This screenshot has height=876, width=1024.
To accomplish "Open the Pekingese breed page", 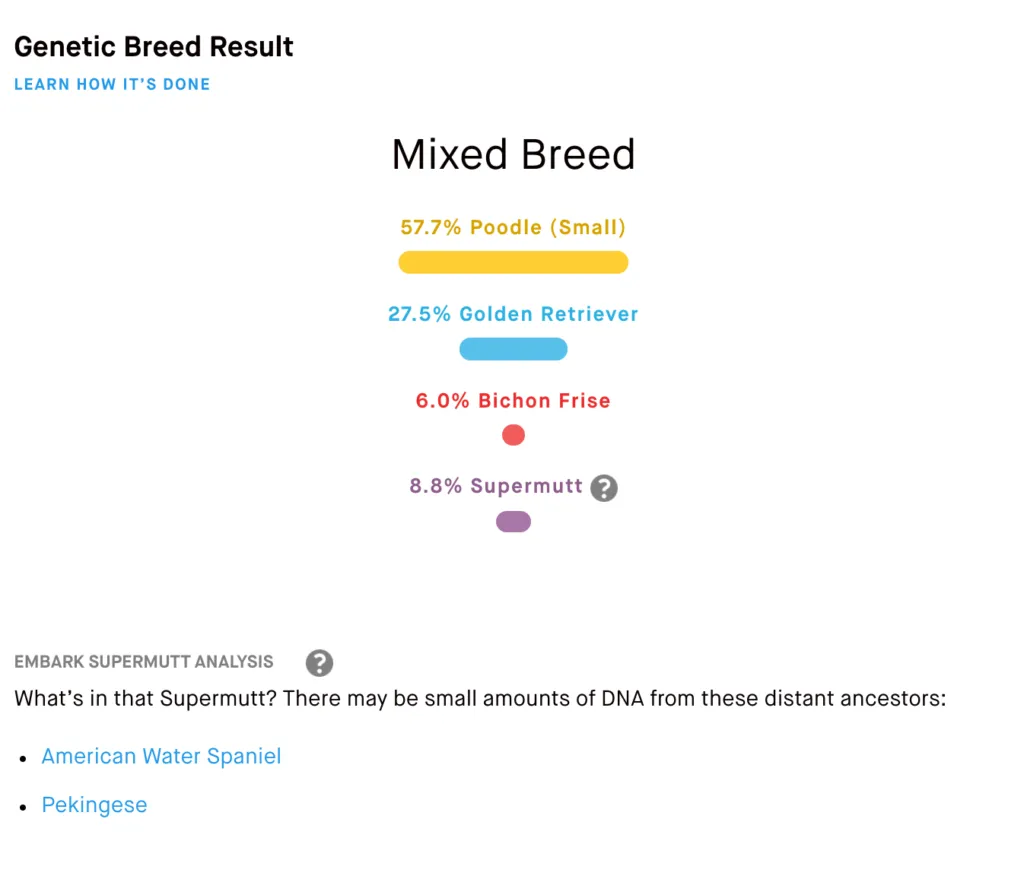I will pyautogui.click(x=94, y=804).
